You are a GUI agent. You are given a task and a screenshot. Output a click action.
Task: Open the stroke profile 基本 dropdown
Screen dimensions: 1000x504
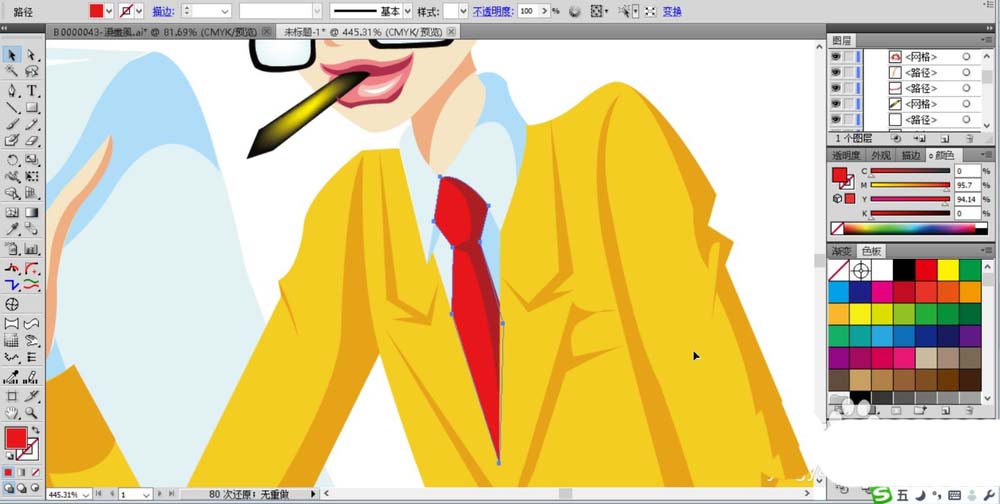point(408,11)
